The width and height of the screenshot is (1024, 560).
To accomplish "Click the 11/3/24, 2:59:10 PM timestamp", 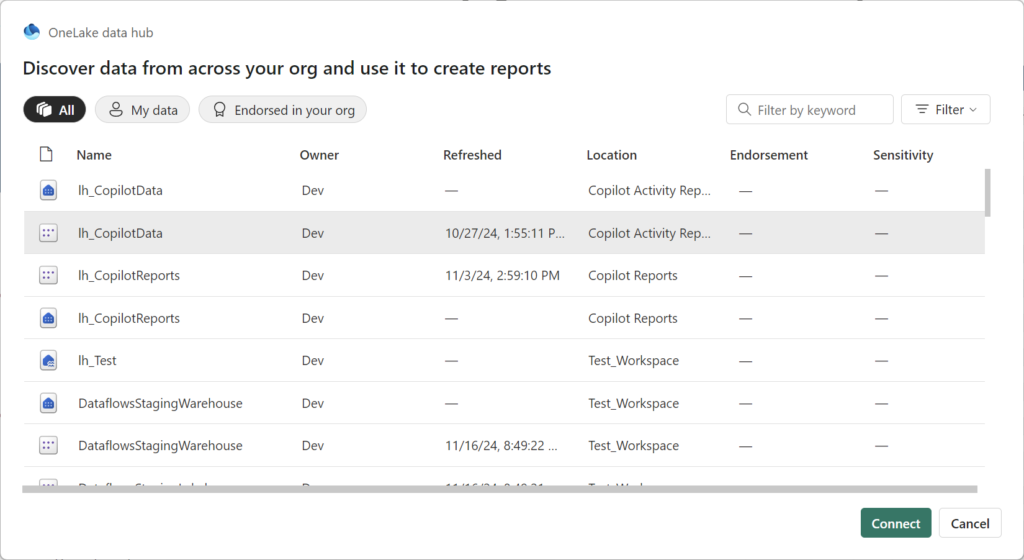I will [x=502, y=275].
